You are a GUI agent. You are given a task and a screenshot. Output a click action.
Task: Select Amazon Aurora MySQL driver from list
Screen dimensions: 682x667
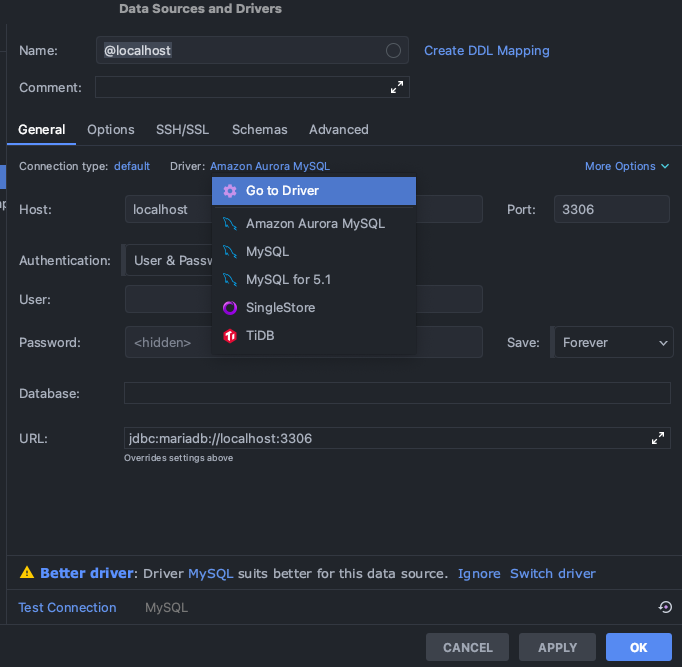(x=314, y=223)
